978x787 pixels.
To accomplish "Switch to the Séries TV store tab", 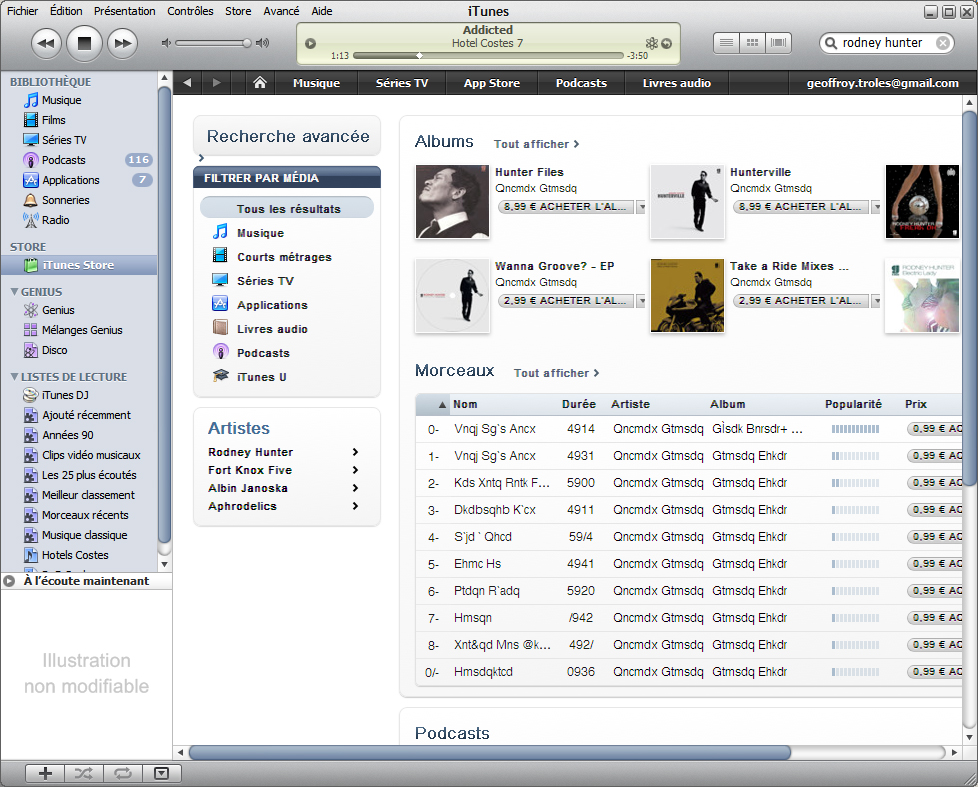I will 401,83.
